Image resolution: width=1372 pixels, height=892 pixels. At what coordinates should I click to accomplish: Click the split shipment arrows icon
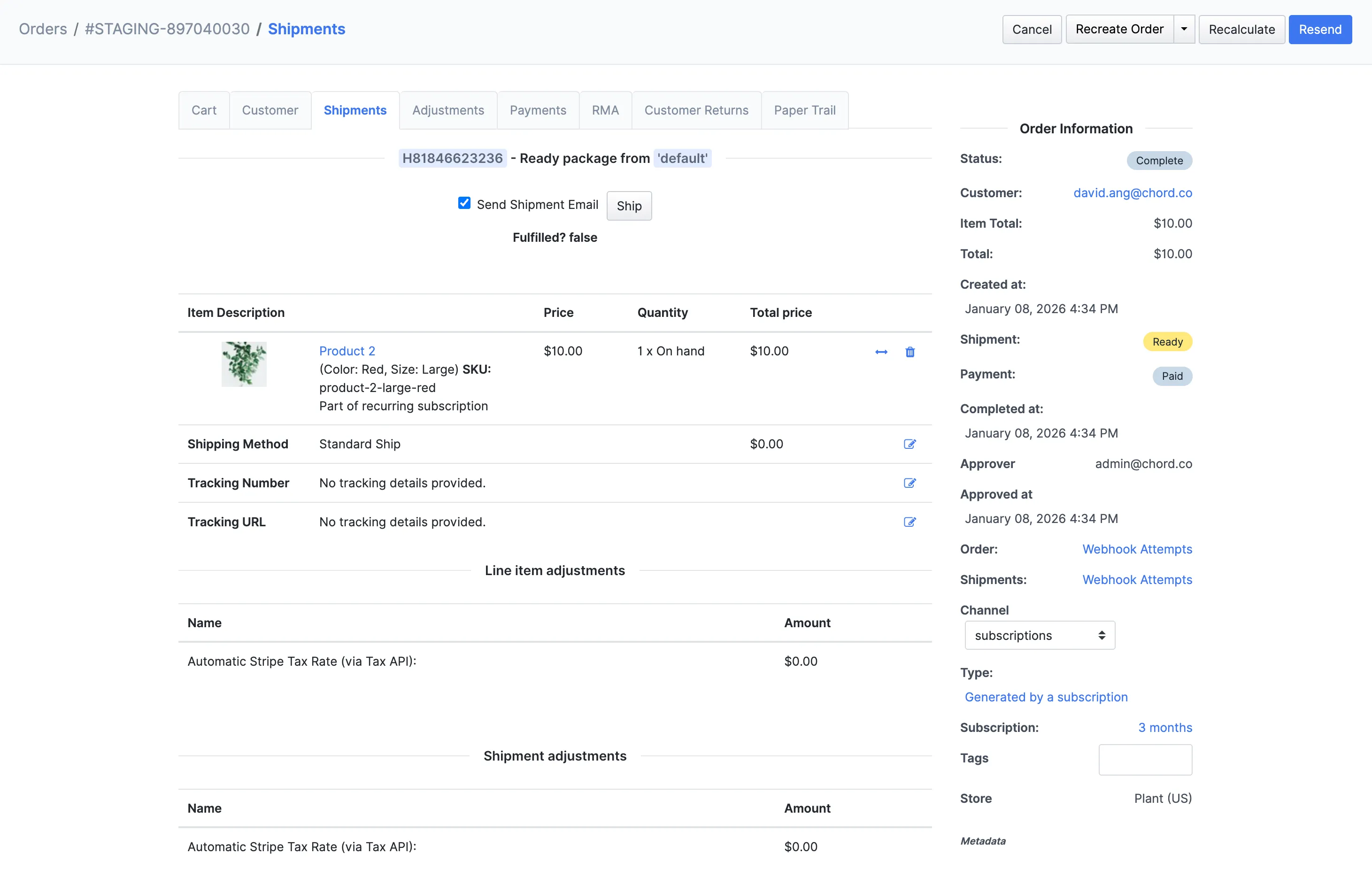[881, 352]
